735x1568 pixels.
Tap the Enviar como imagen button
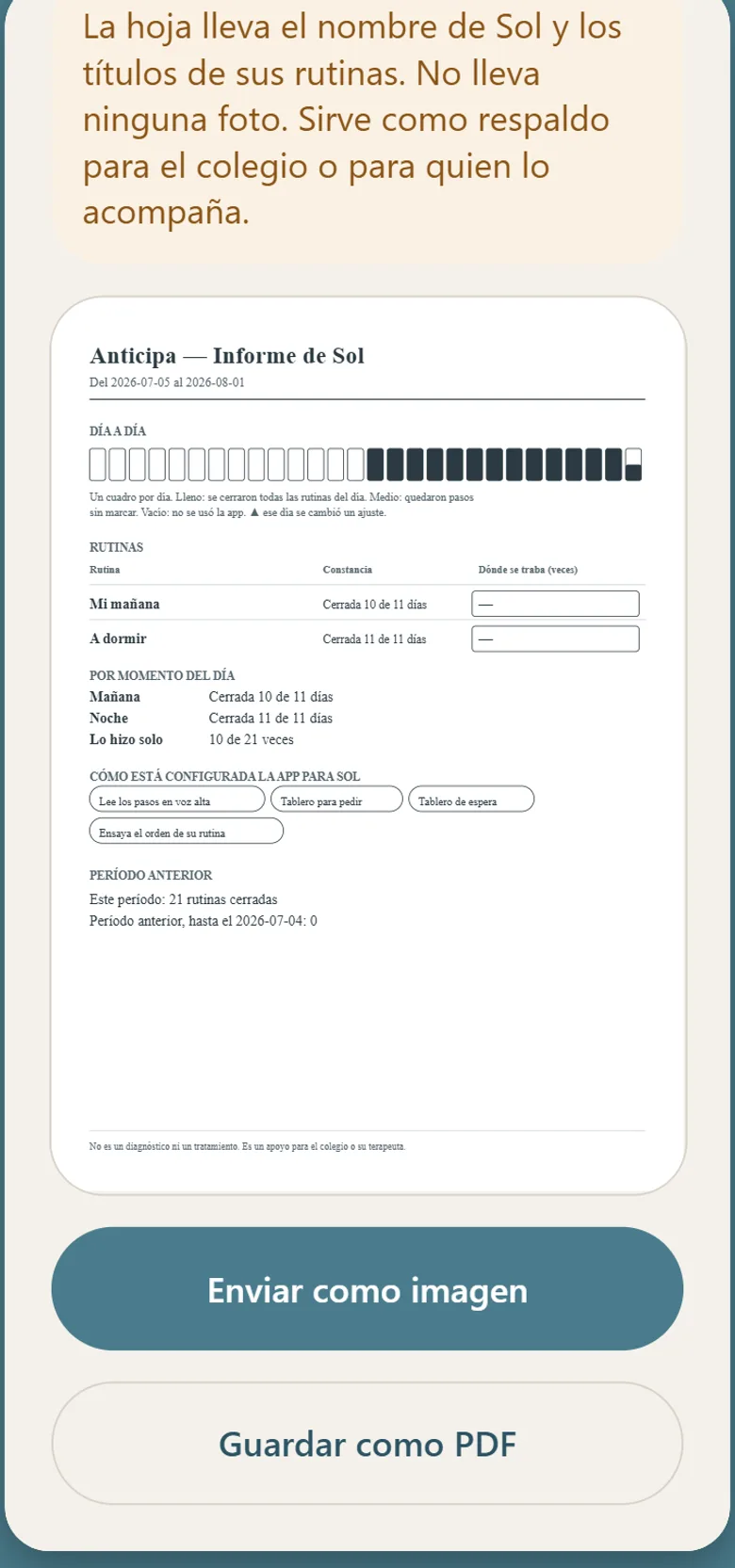pyautogui.click(x=367, y=1288)
